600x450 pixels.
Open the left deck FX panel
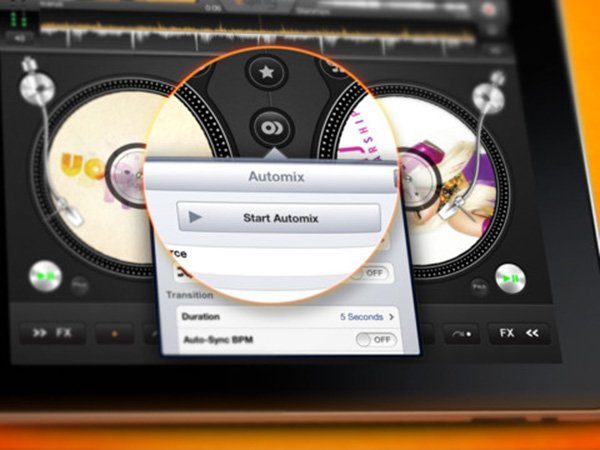point(53,333)
